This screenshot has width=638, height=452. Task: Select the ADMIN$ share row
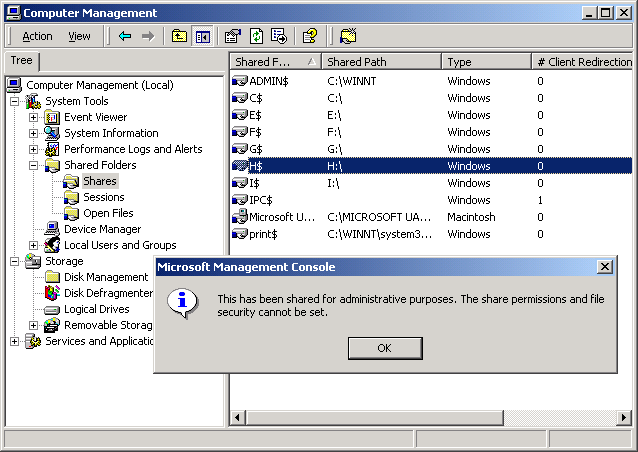pyautogui.click(x=268, y=81)
